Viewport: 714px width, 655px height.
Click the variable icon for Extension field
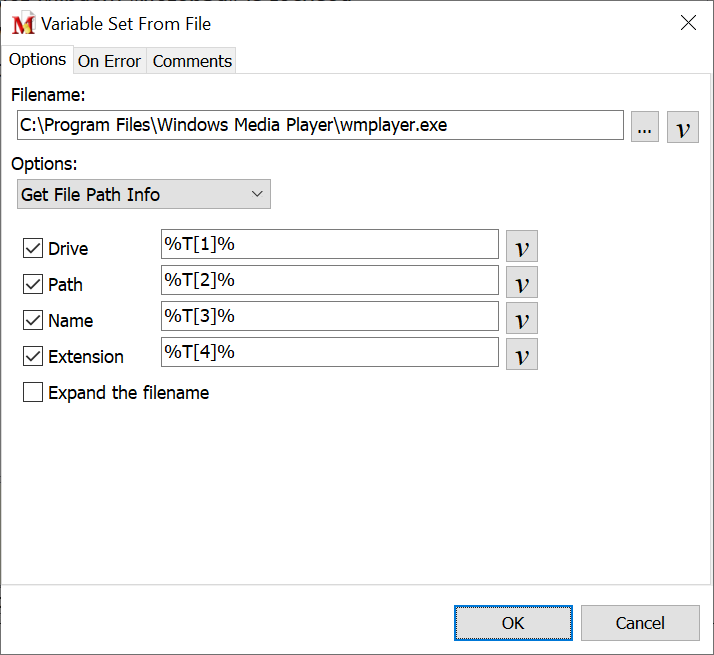click(521, 354)
